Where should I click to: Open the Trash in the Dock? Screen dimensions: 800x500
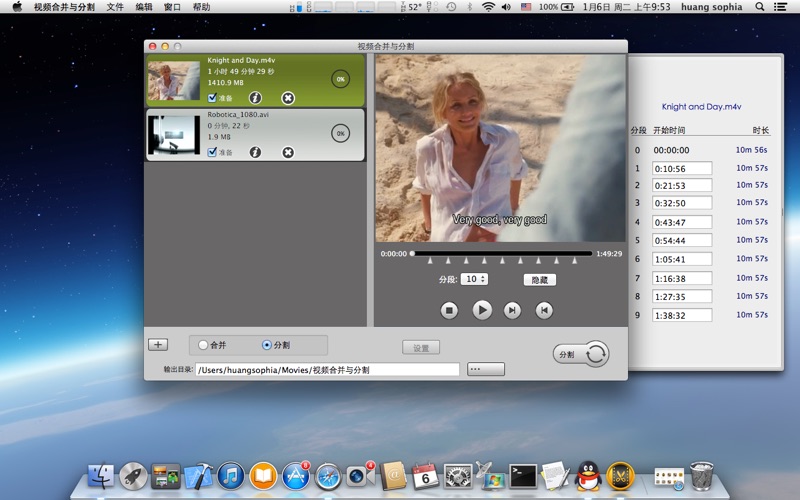[702, 476]
